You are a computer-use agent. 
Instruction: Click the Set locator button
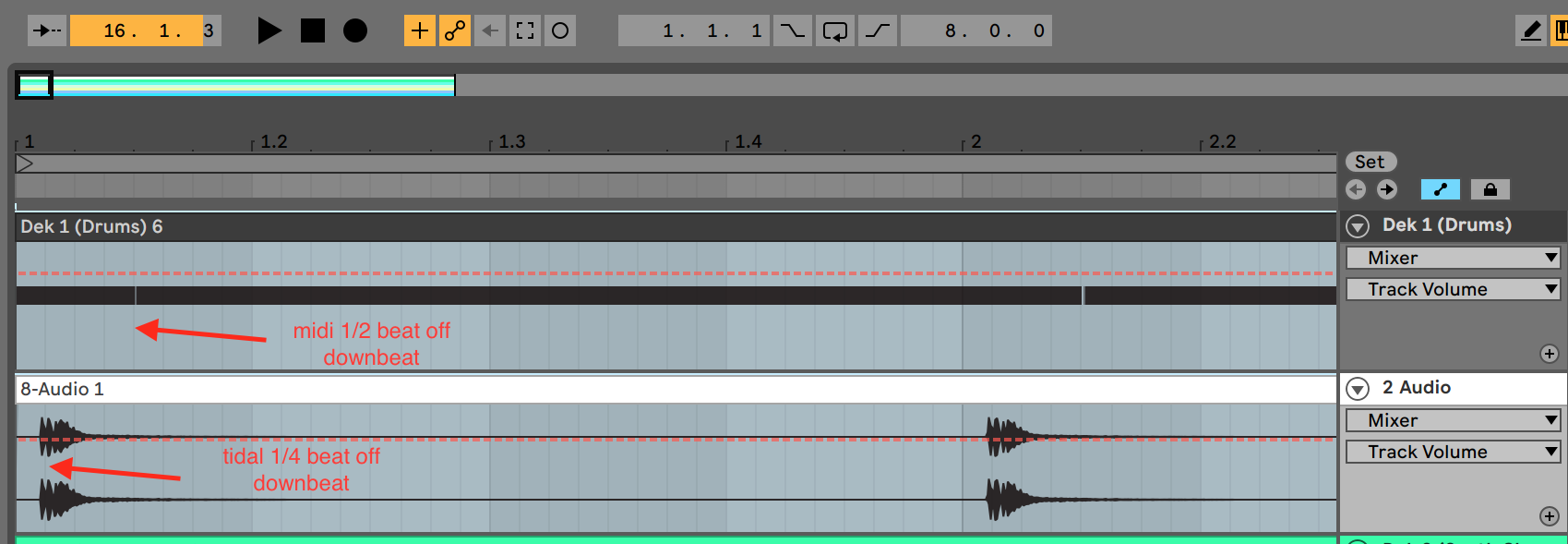1371,162
